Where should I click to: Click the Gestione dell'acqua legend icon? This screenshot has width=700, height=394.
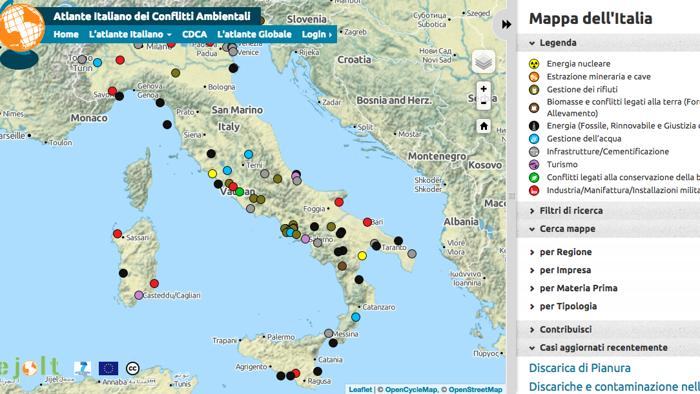point(534,139)
